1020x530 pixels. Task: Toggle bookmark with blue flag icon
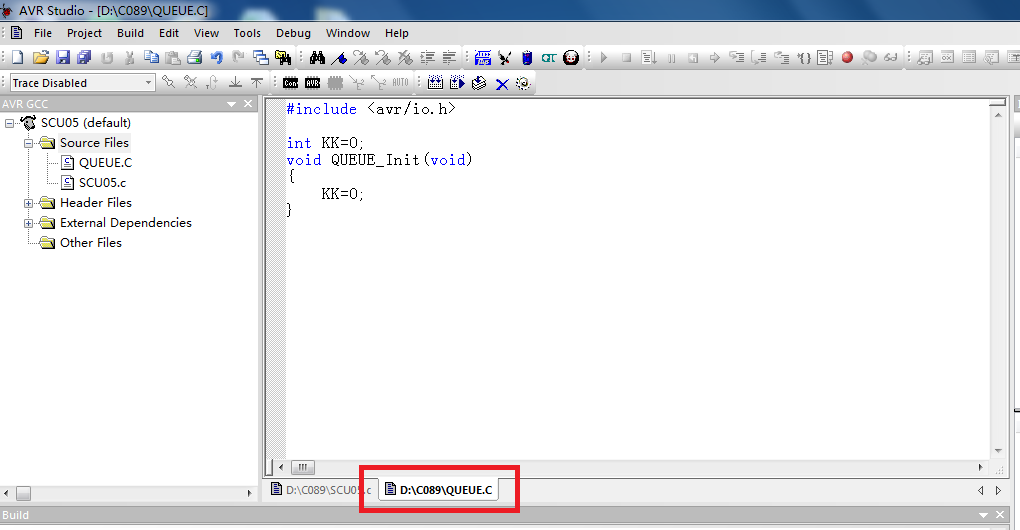(x=339, y=57)
